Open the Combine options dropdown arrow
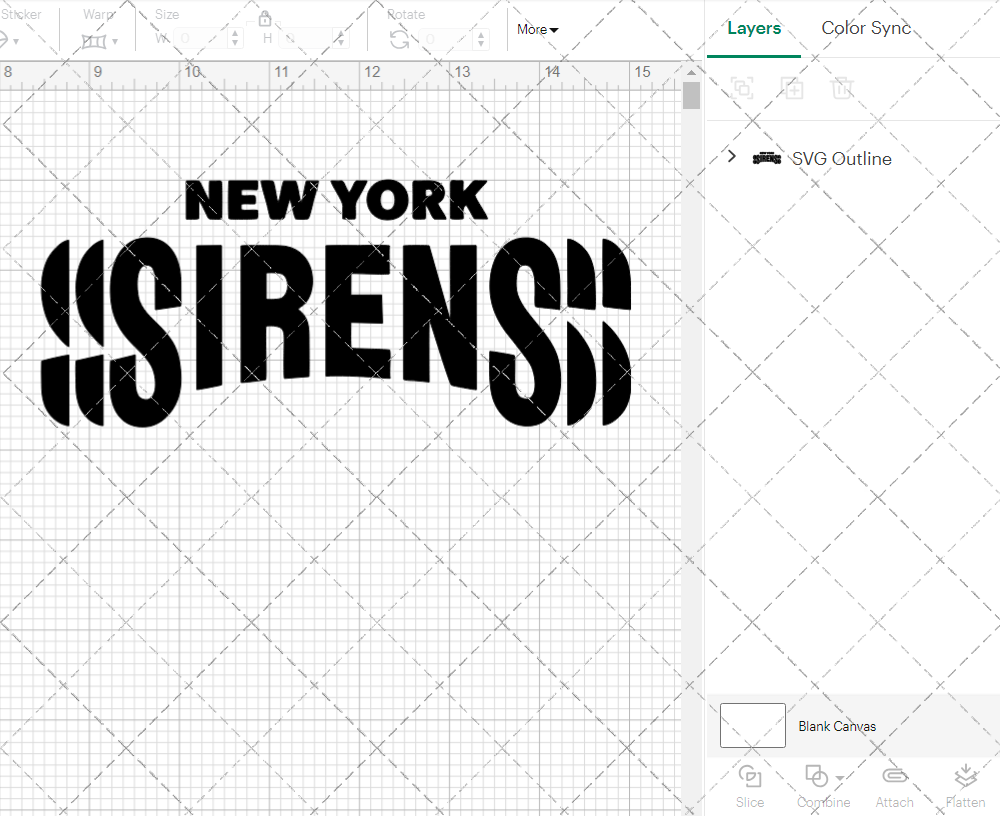 click(x=839, y=777)
